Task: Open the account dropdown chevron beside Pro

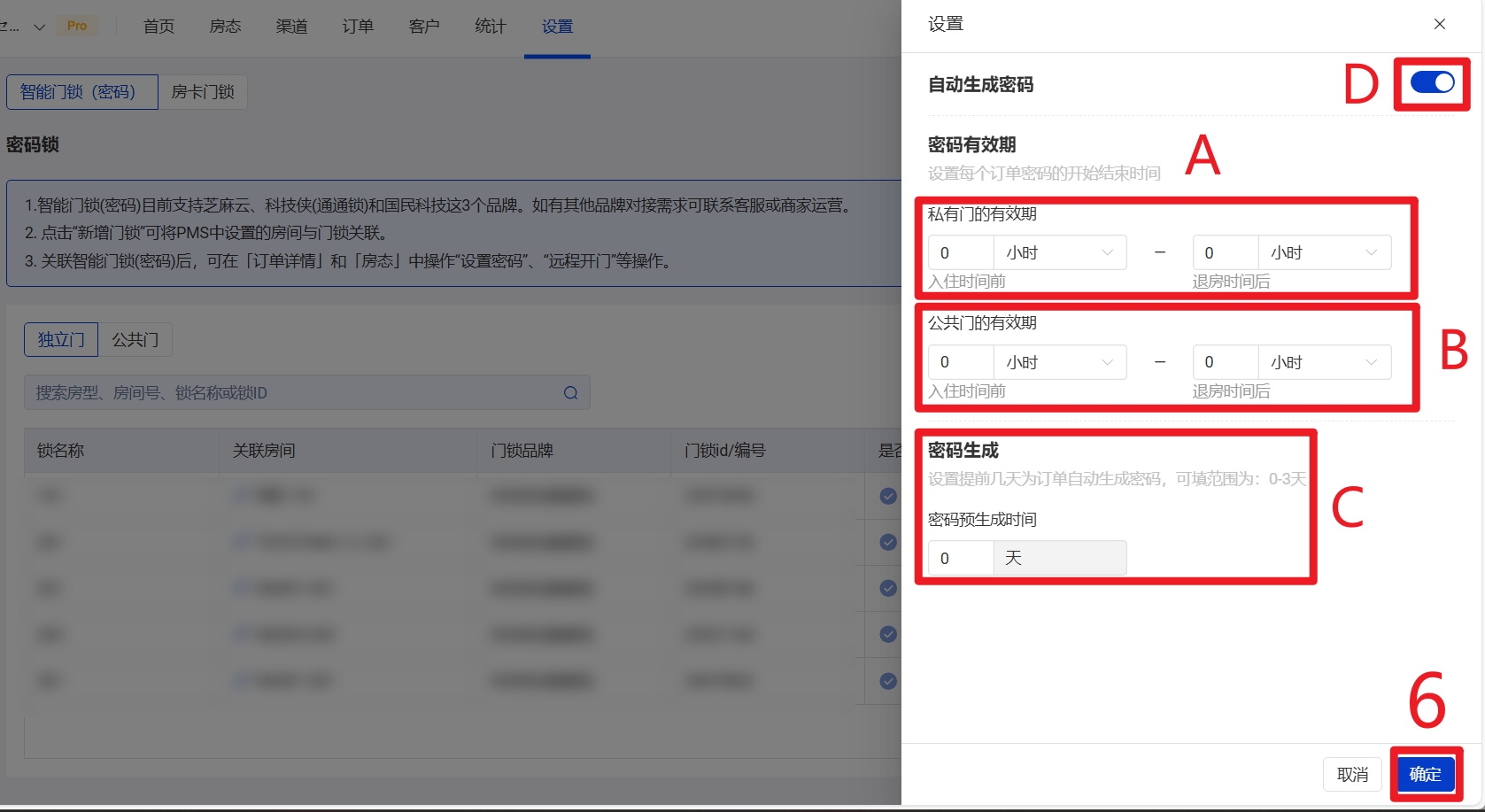Action: click(39, 27)
